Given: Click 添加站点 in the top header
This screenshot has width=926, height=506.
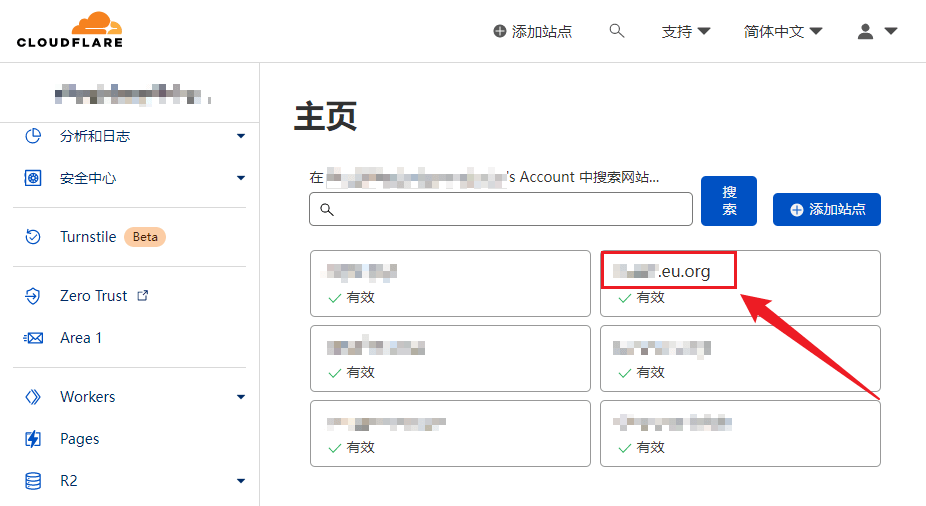Looking at the screenshot, I should pyautogui.click(x=533, y=31).
